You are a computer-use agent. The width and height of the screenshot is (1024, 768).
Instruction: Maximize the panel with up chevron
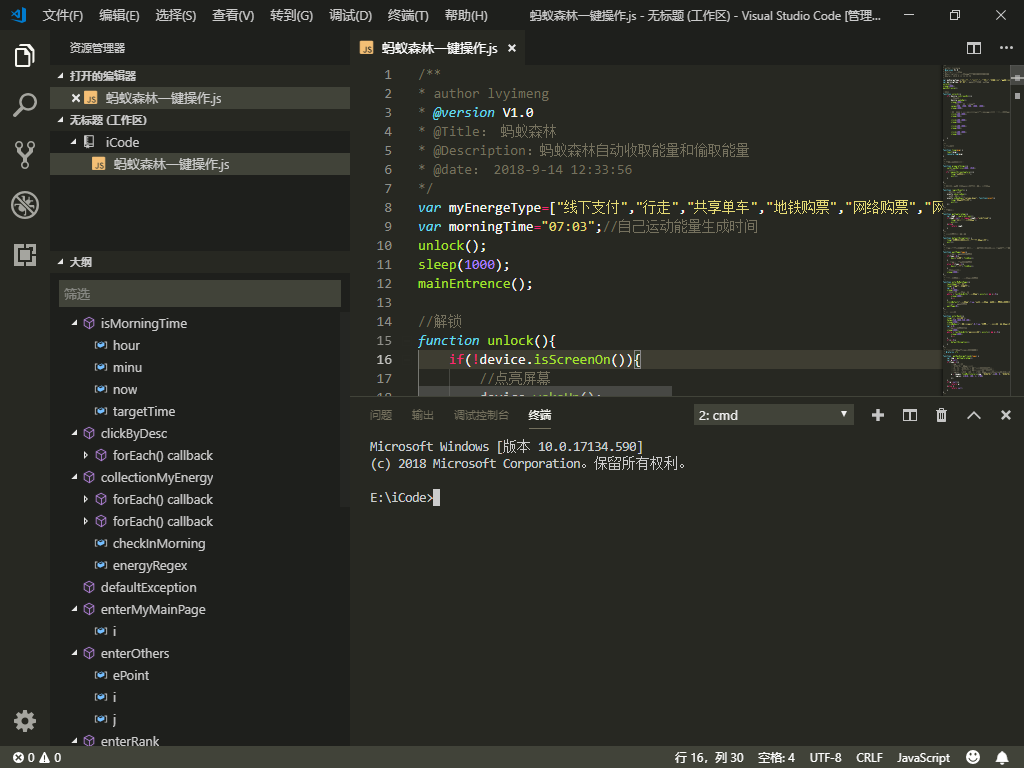[974, 415]
